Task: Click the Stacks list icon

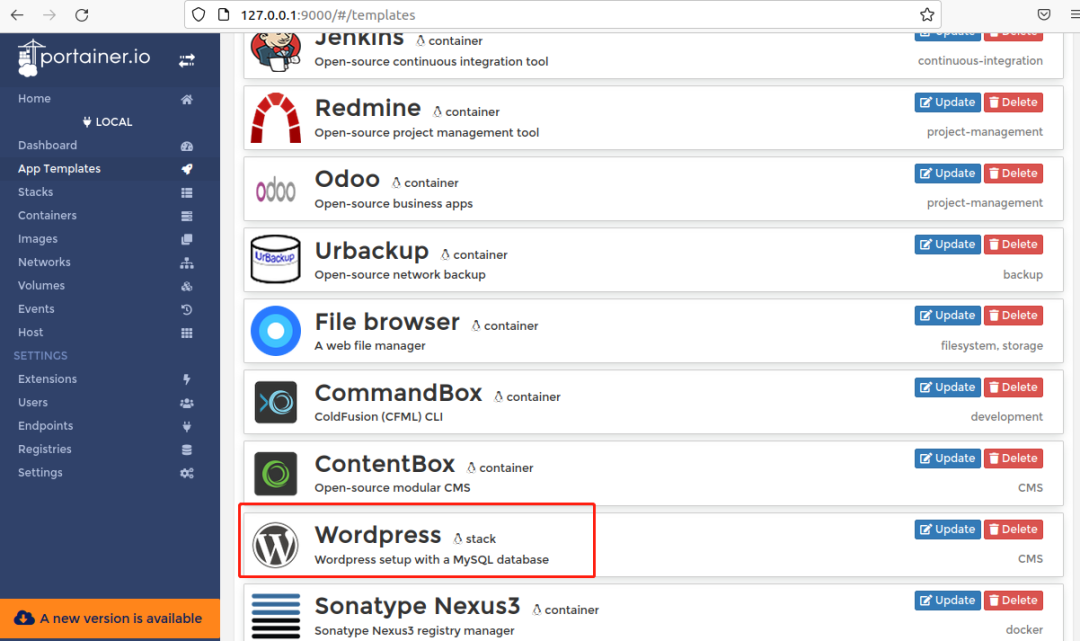Action: (x=187, y=193)
